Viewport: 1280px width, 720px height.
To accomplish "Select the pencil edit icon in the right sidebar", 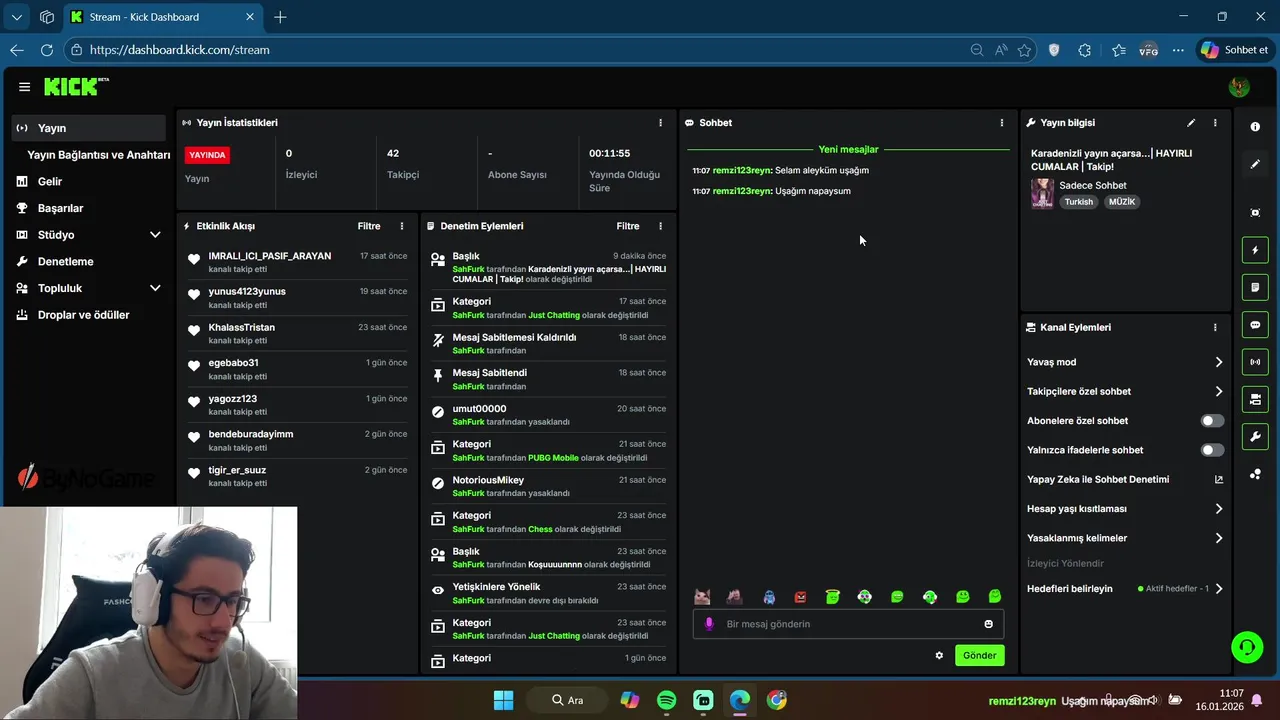I will click(x=1255, y=164).
